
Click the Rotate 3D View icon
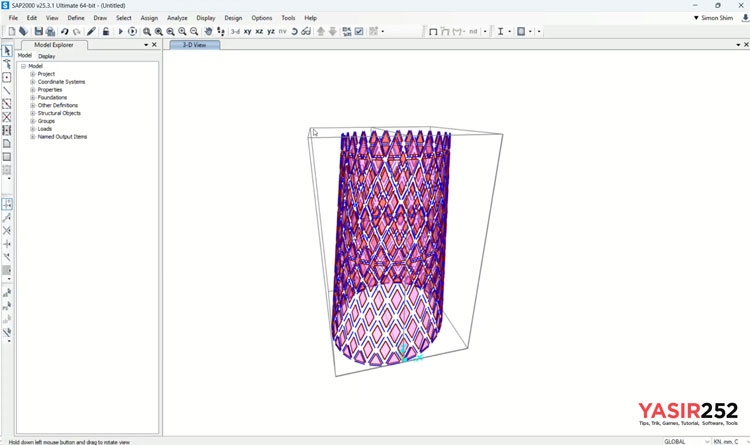click(295, 32)
